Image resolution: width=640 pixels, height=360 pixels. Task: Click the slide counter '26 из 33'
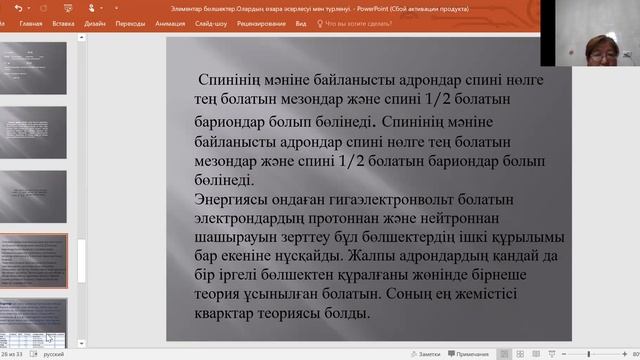pyautogui.click(x=12, y=354)
